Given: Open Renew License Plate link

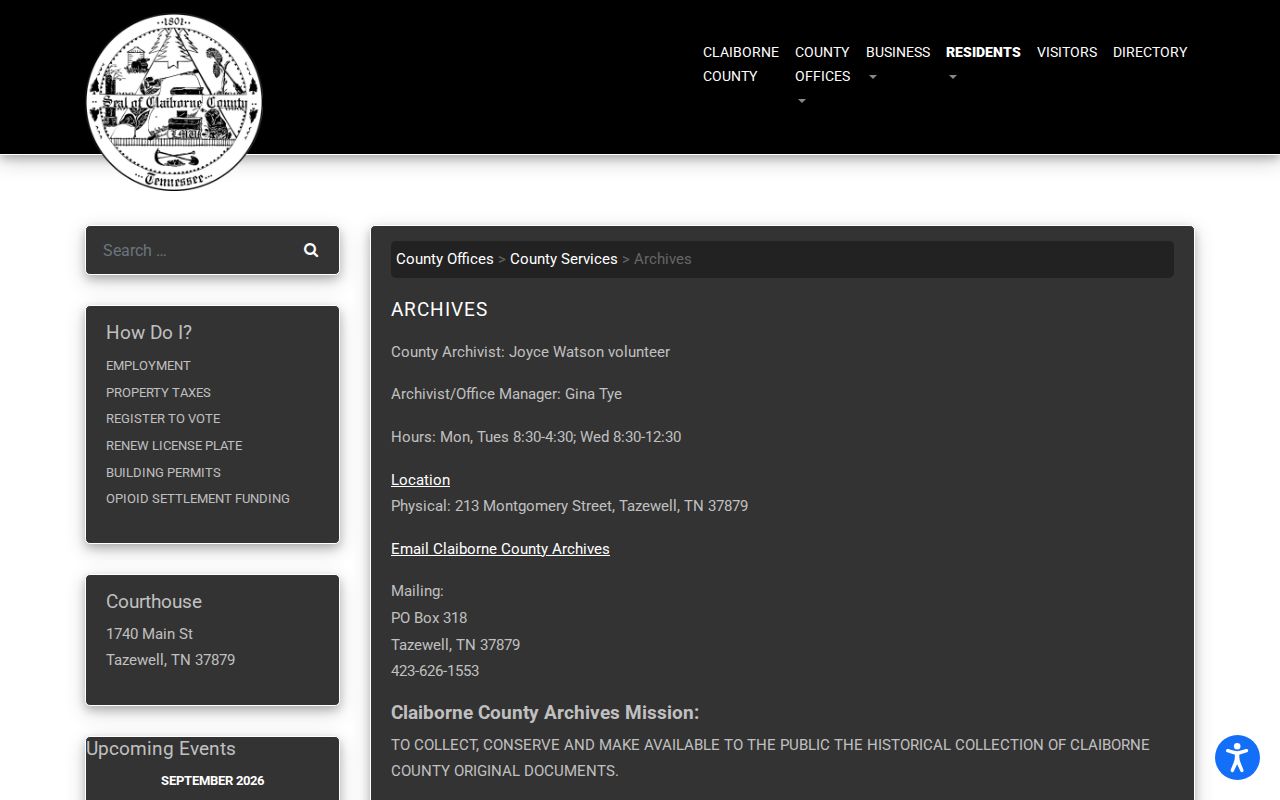Looking at the screenshot, I should [174, 446].
